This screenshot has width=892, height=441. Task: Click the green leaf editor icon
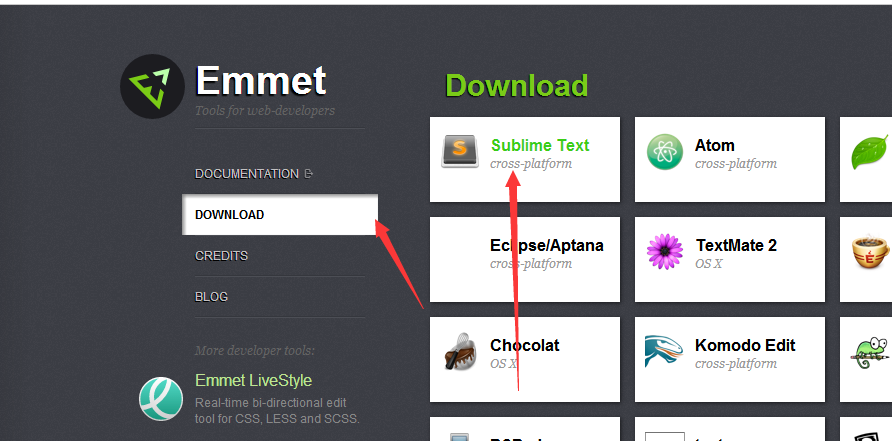coord(870,151)
